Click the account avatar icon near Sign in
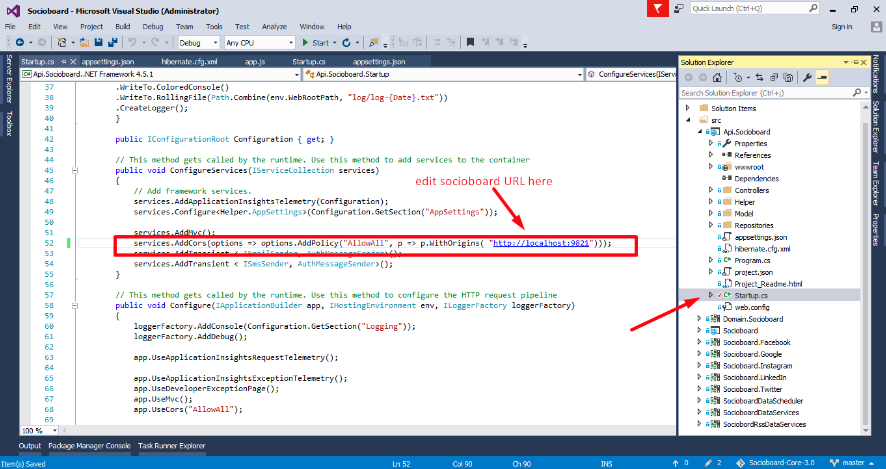 point(876,27)
